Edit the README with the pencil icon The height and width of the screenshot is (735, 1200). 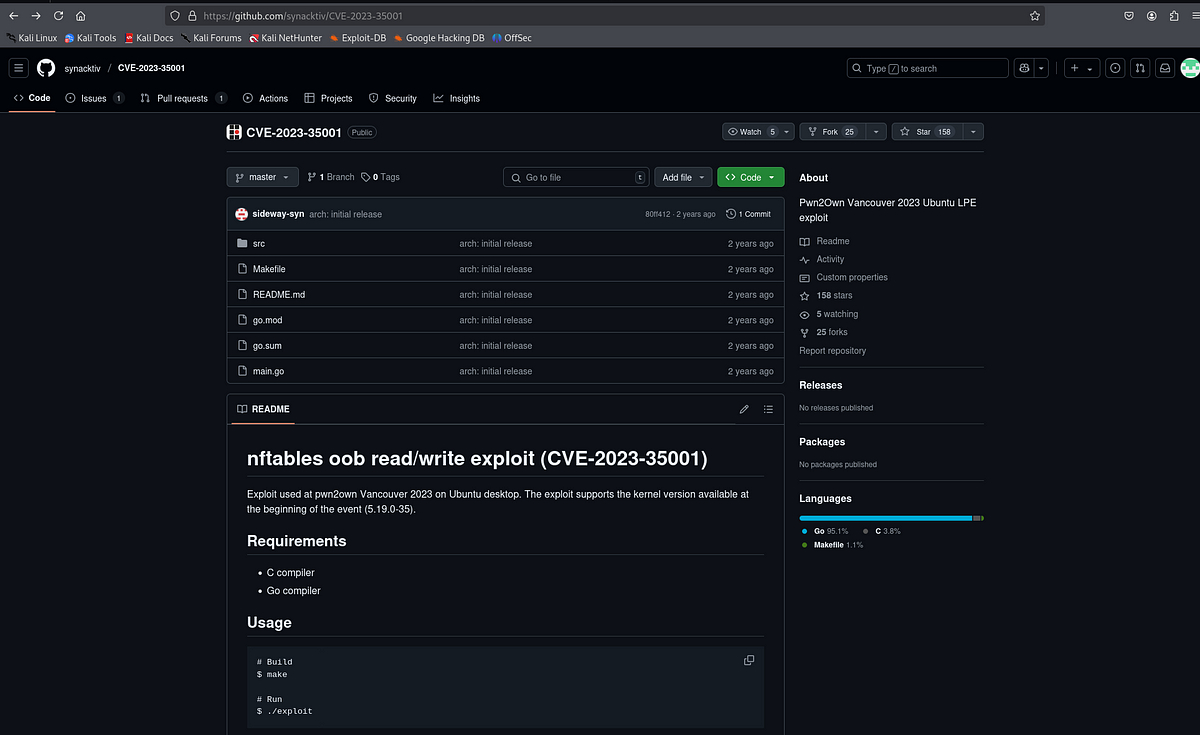[744, 409]
